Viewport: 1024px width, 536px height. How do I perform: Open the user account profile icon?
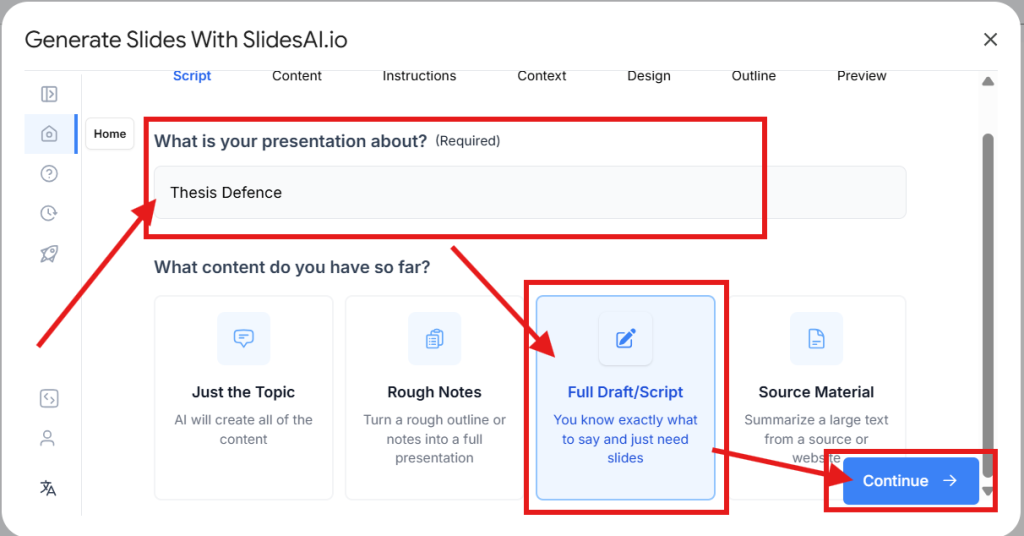coord(48,438)
